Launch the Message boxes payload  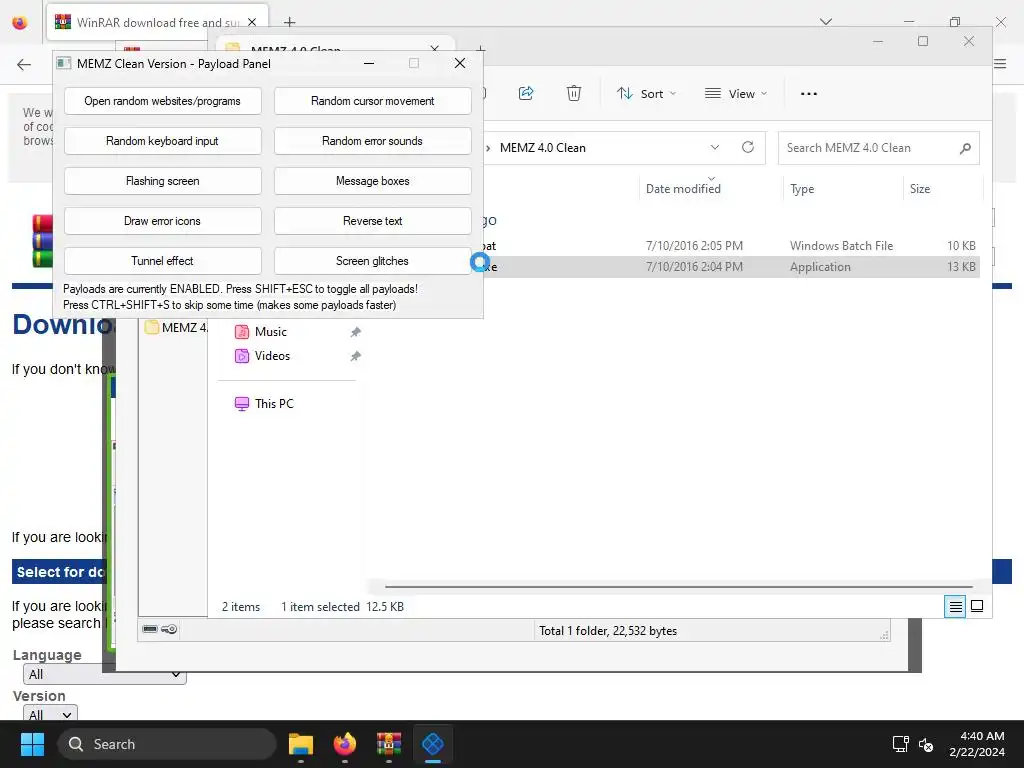(372, 181)
